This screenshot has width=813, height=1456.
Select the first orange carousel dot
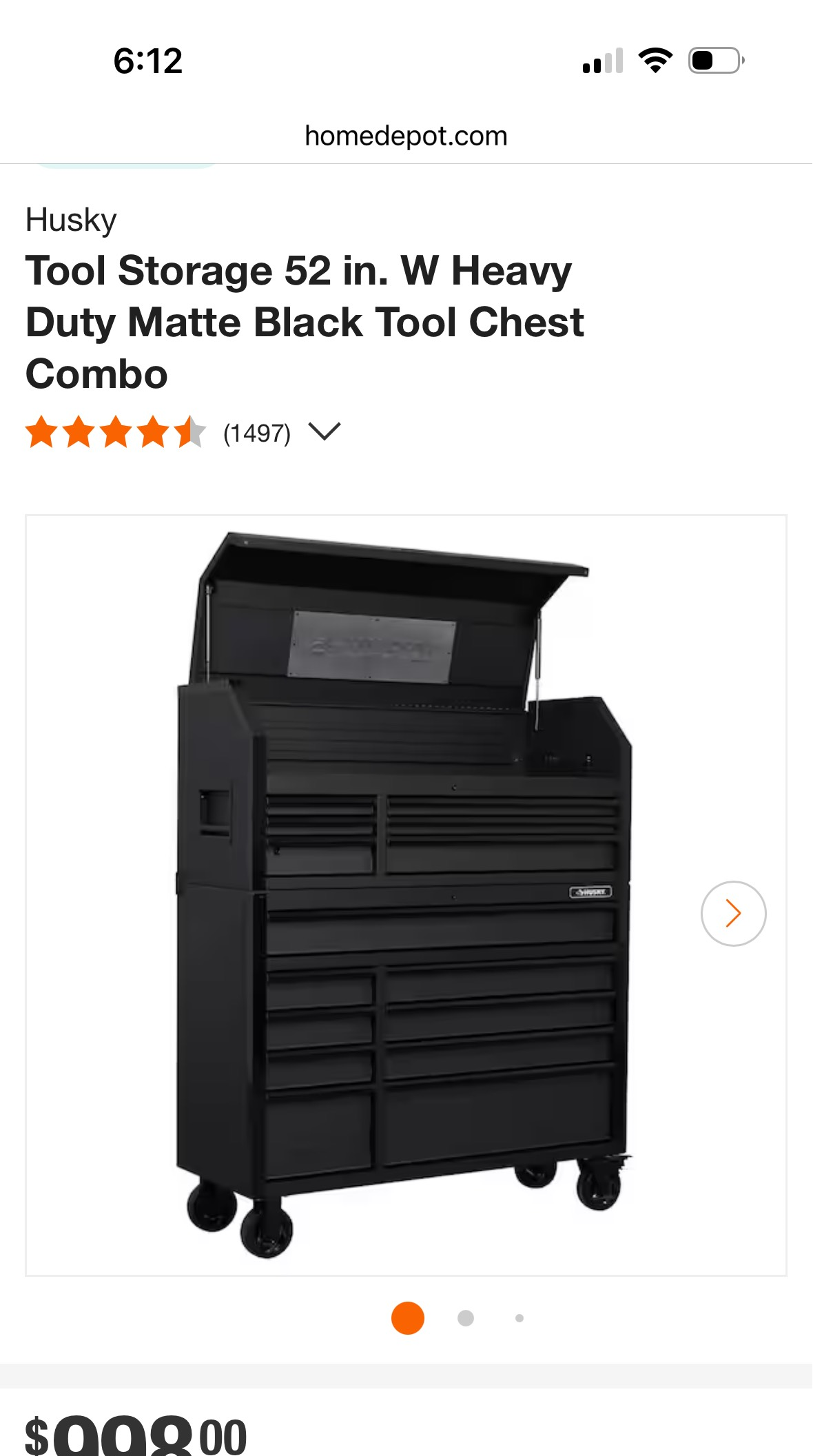407,1317
